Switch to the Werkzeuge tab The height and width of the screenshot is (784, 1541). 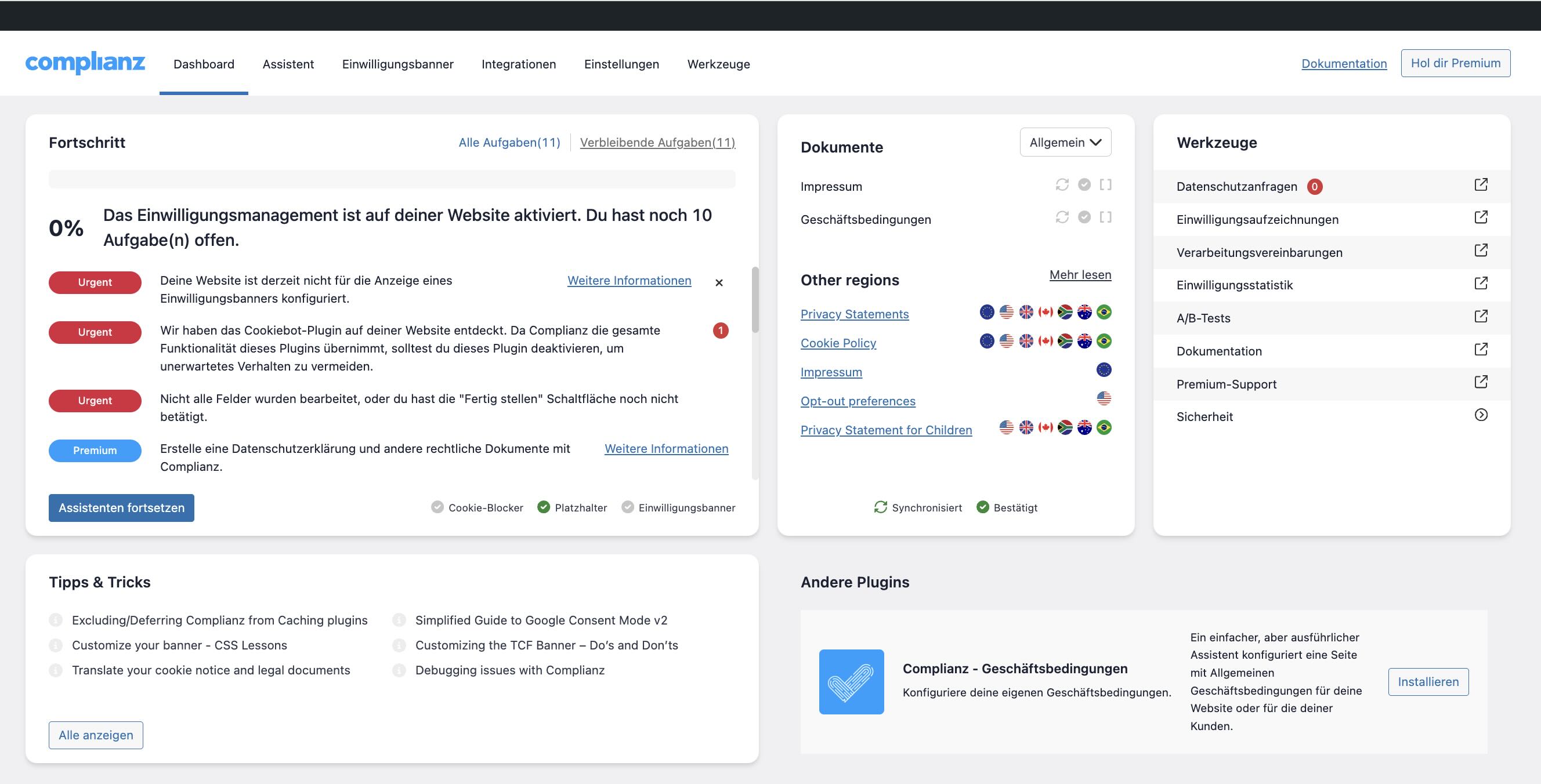pos(718,64)
